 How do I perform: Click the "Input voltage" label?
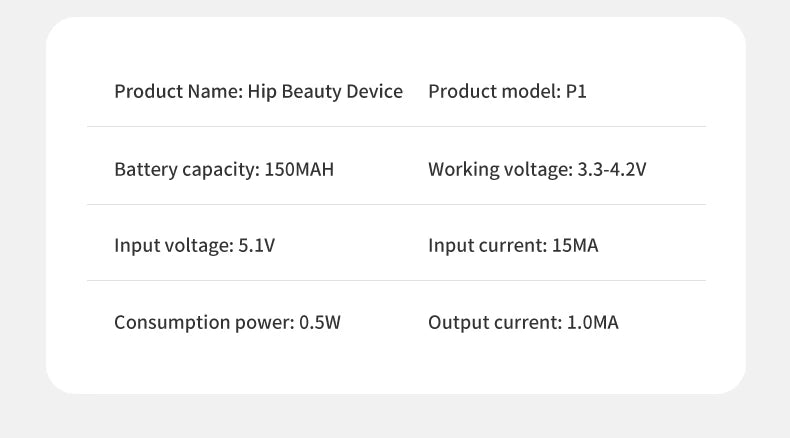tap(172, 246)
